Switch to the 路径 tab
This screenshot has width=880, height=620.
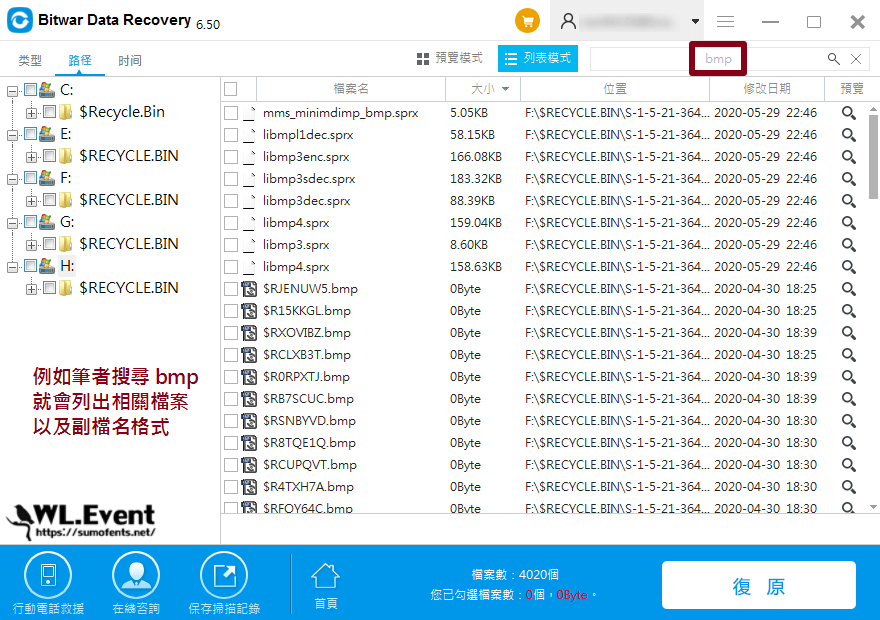[x=80, y=60]
